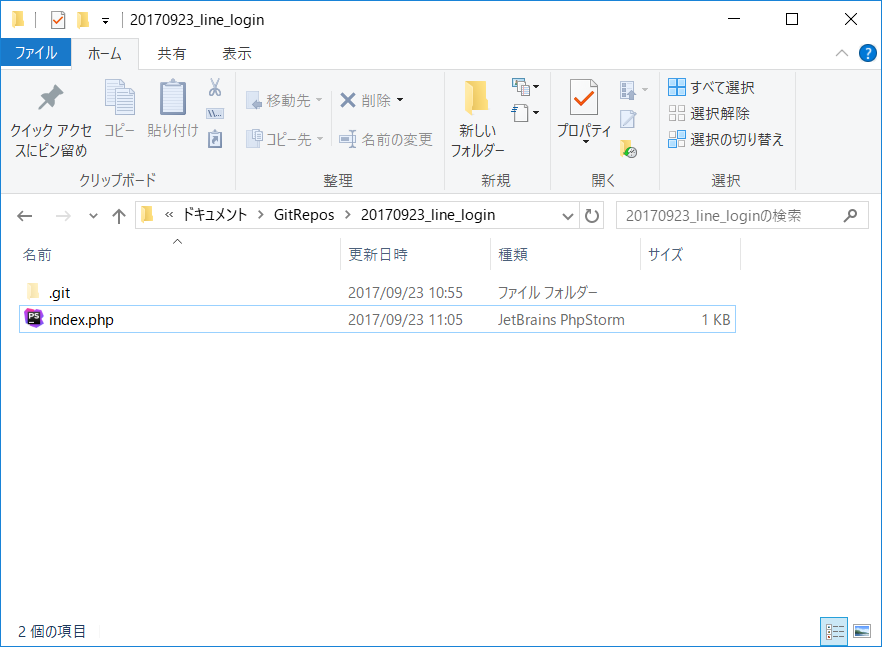Click the Open dropdown icon in 開く group
This screenshot has width=882, height=647.
point(633,89)
